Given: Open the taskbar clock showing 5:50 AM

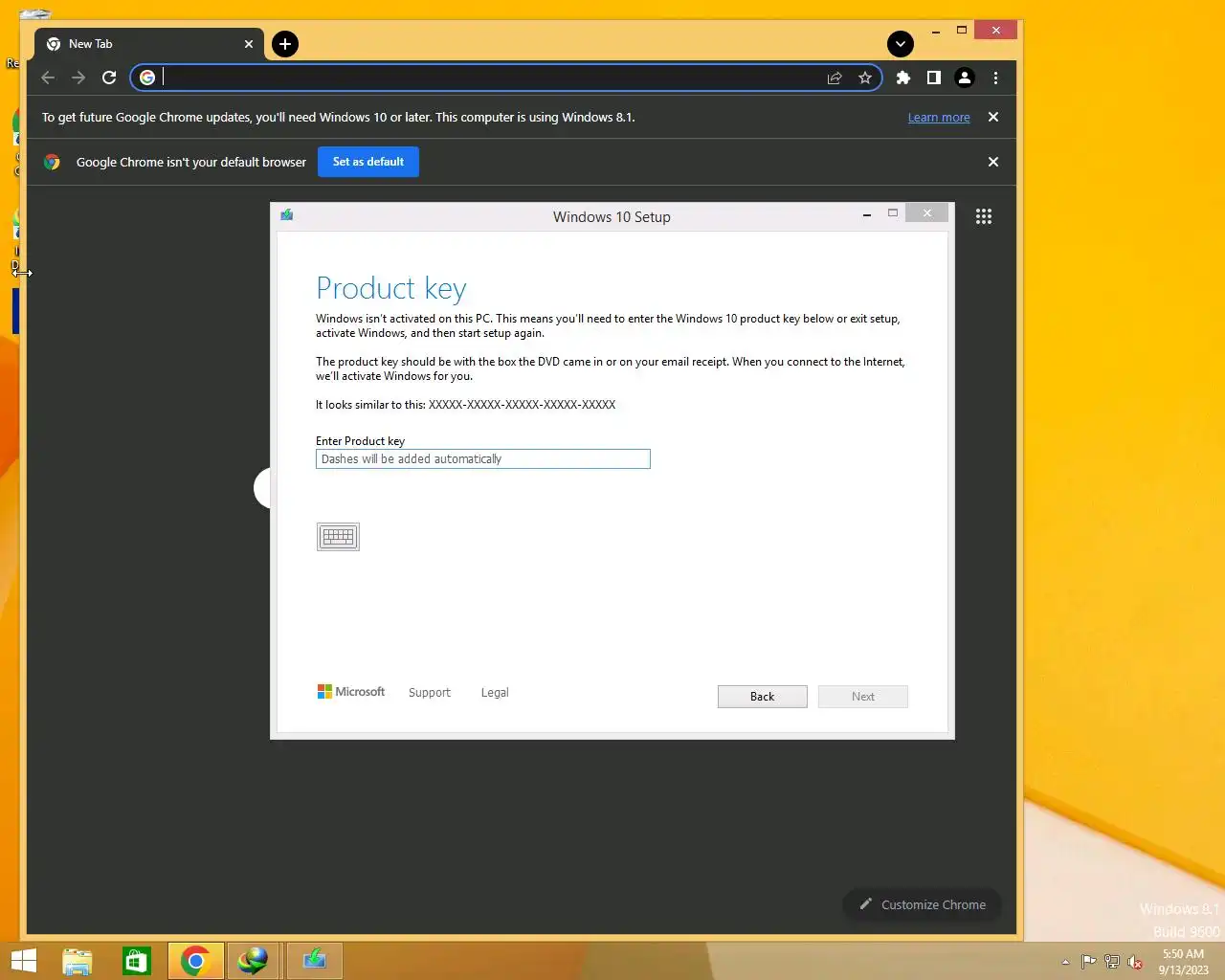Looking at the screenshot, I should (1184, 962).
